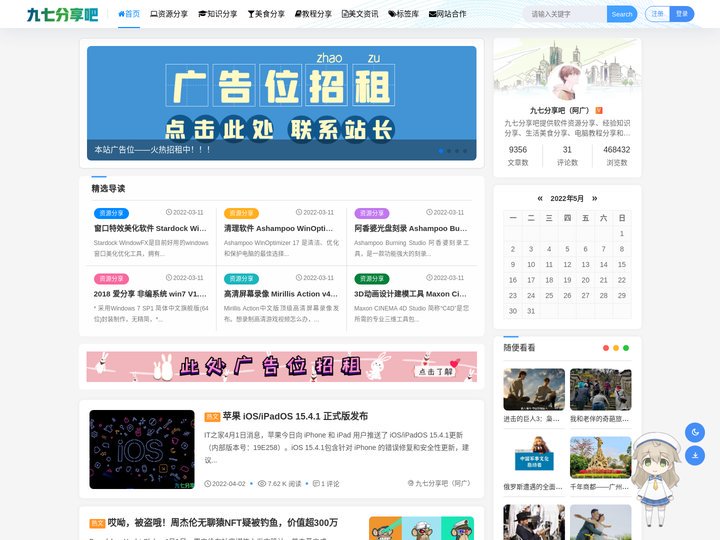Click the 点击了解 button on pink banner
This screenshot has height=540, width=720.
pos(435,371)
